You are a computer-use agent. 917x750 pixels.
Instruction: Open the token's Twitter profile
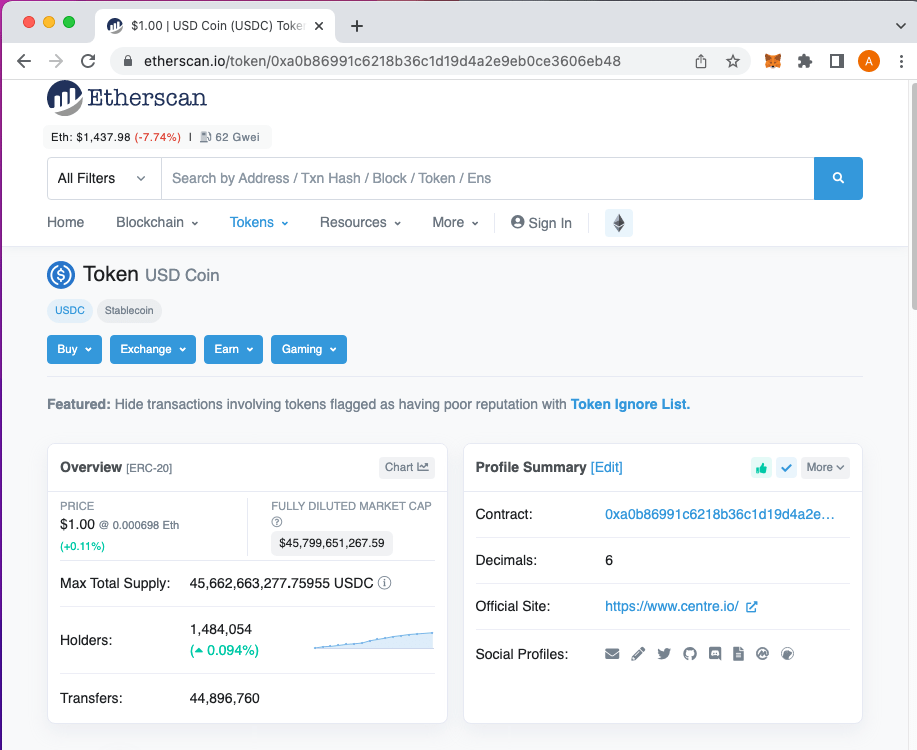coord(664,653)
